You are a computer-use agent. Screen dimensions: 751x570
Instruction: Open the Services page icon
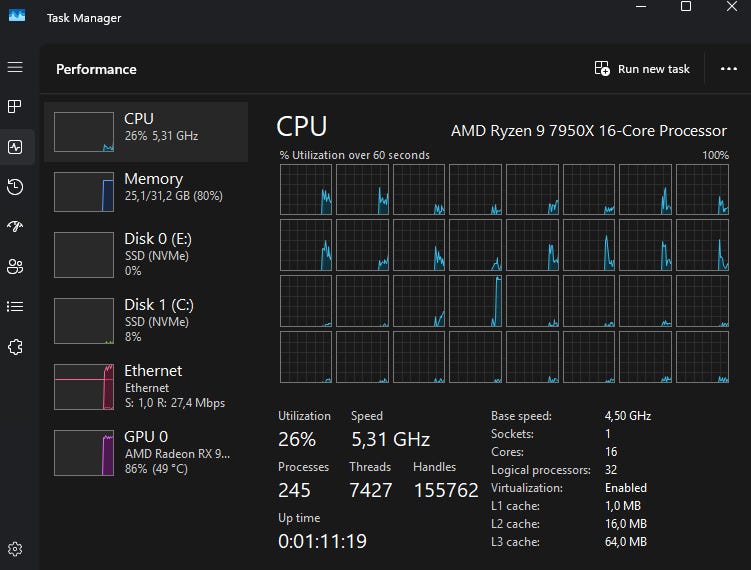coord(15,347)
